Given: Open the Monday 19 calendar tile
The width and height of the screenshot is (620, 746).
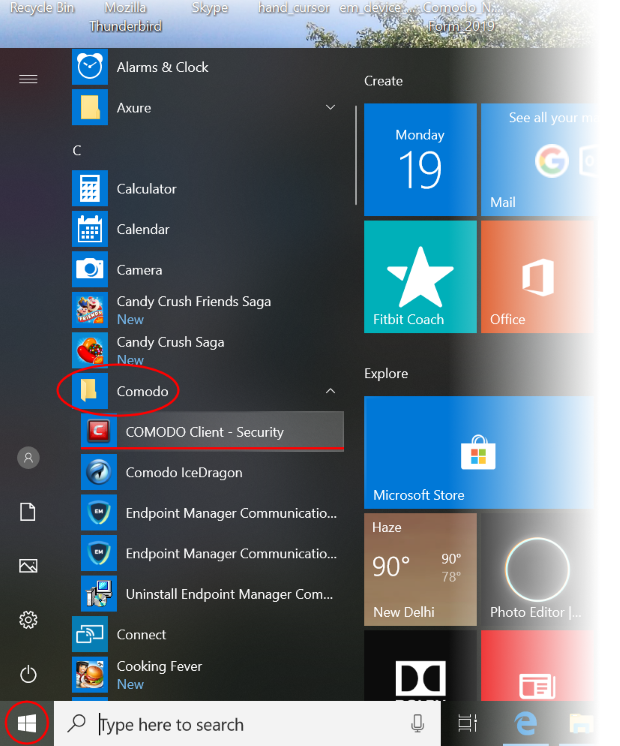Looking at the screenshot, I should click(x=420, y=159).
